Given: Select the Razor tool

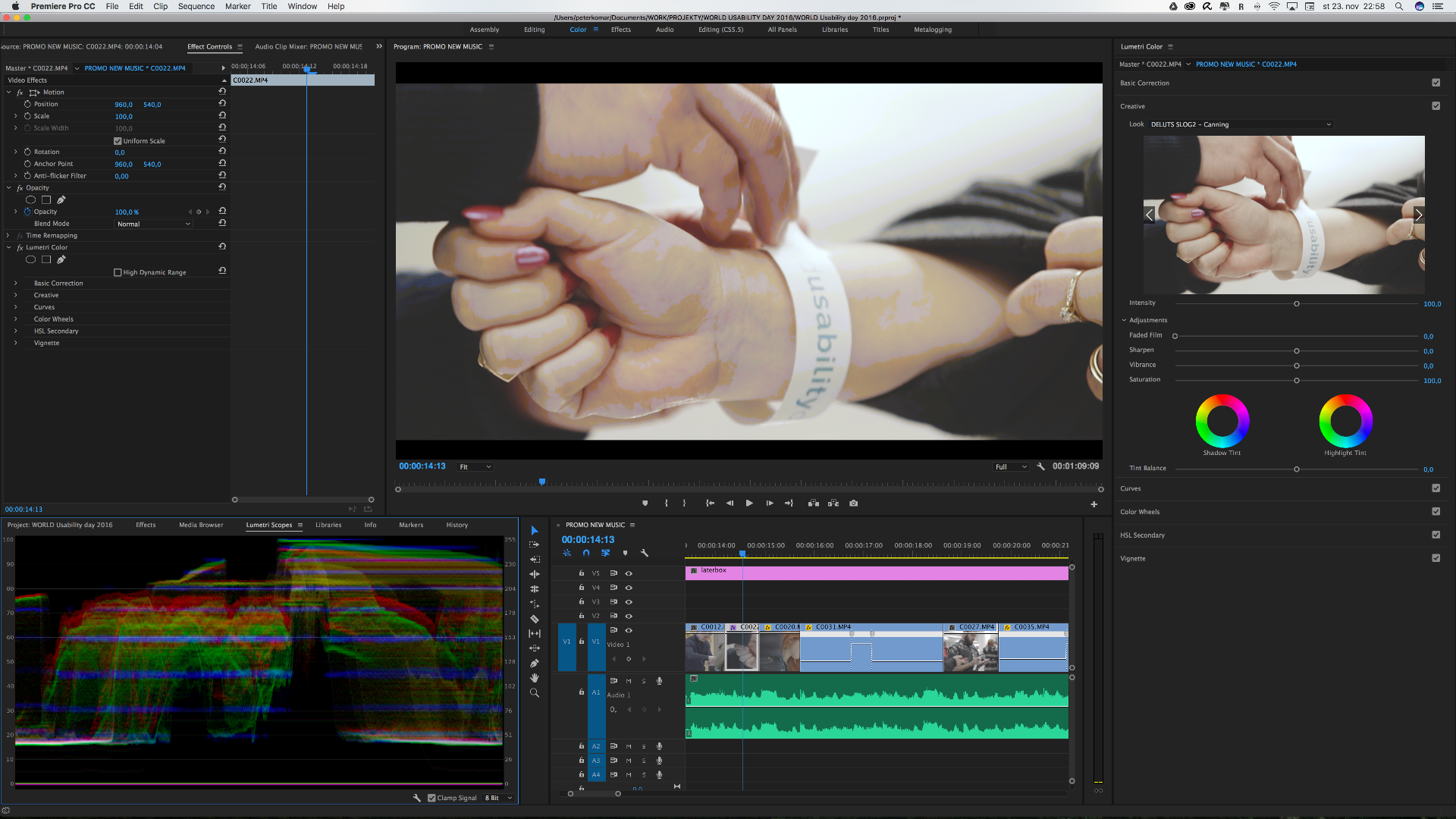Looking at the screenshot, I should (x=535, y=619).
